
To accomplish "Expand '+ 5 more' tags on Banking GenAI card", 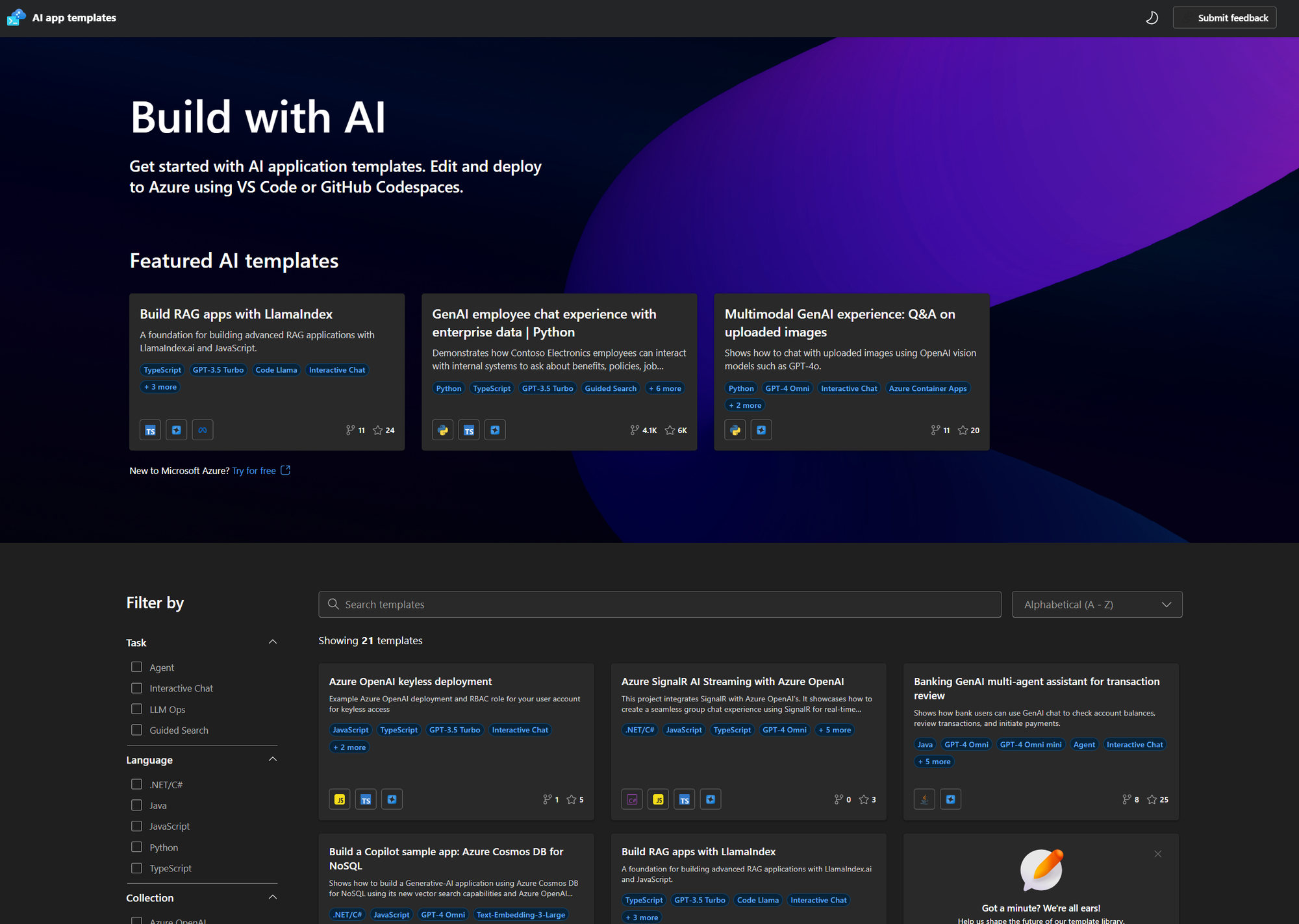I will pyautogui.click(x=934, y=762).
